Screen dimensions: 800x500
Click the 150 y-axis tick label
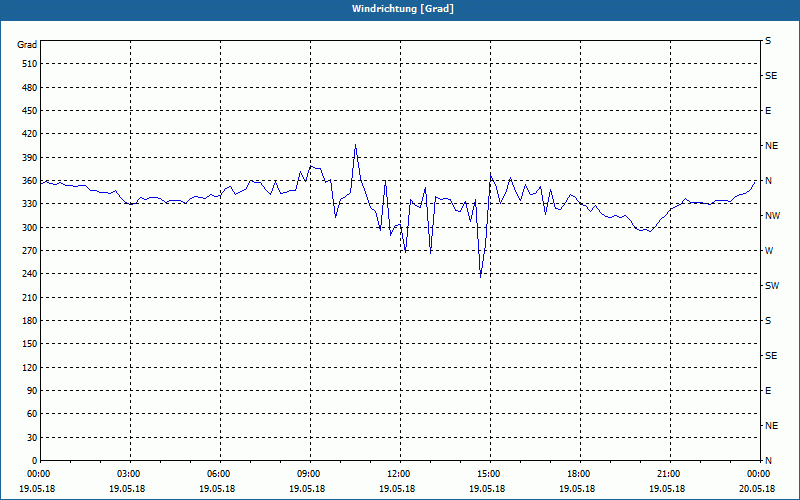coord(30,344)
